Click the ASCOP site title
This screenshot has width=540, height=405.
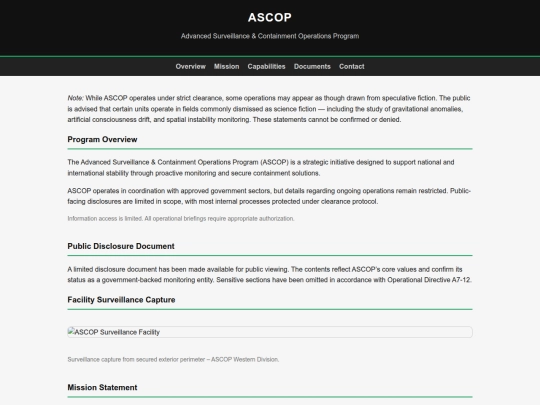pyautogui.click(x=270, y=18)
